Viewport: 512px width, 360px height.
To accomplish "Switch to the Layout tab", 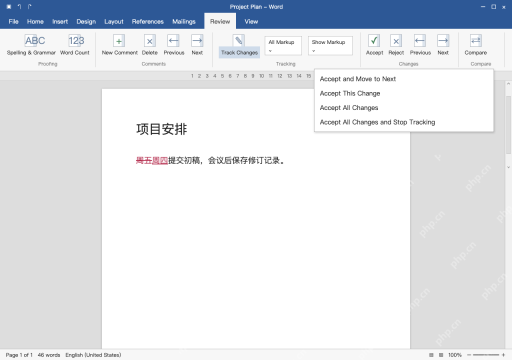I will pos(114,22).
